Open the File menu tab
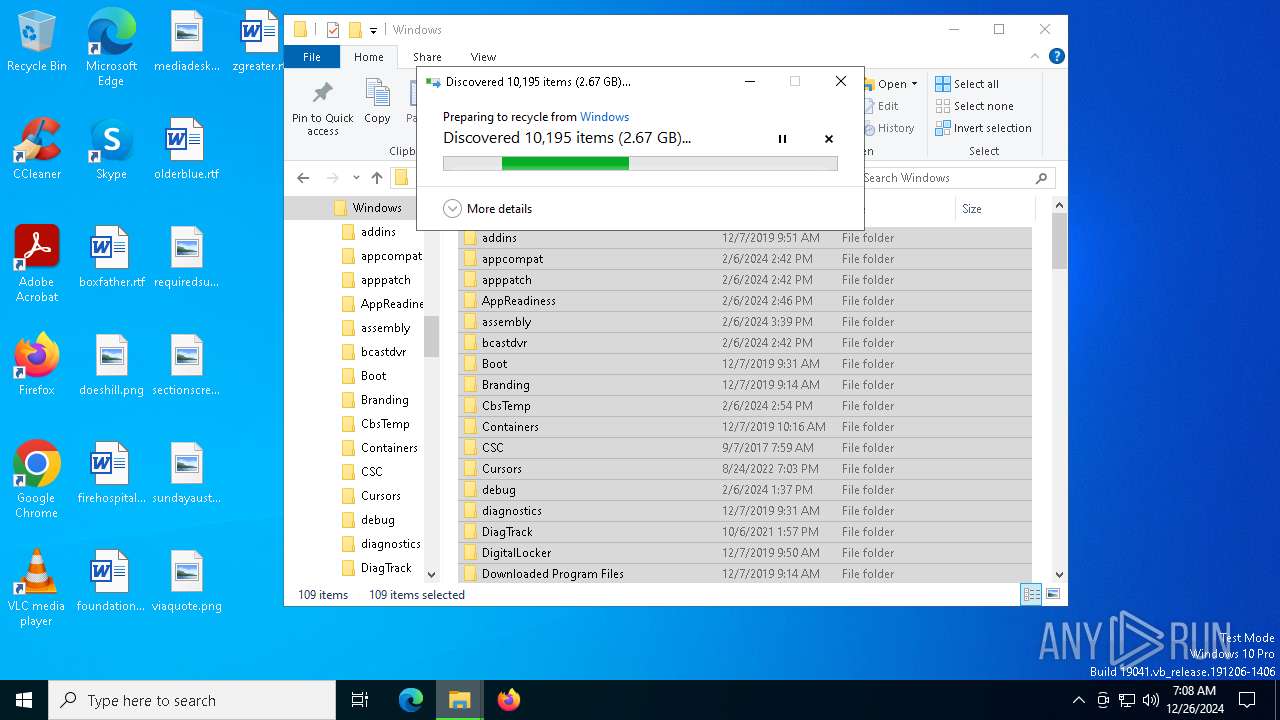1280x720 pixels. 312,57
